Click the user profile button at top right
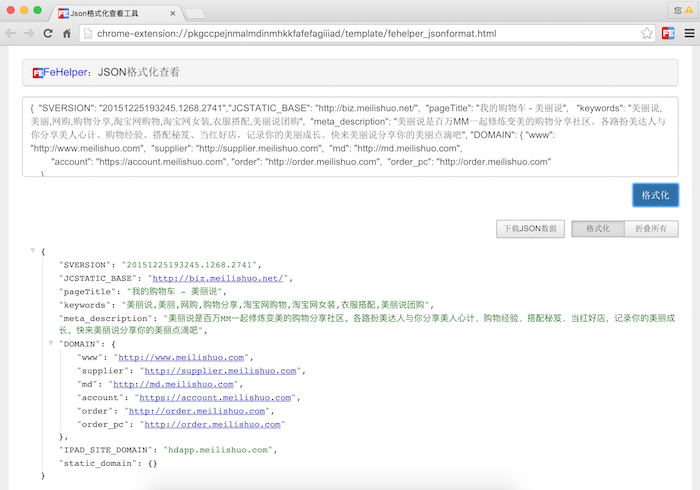The height and width of the screenshot is (490, 700). (683, 10)
